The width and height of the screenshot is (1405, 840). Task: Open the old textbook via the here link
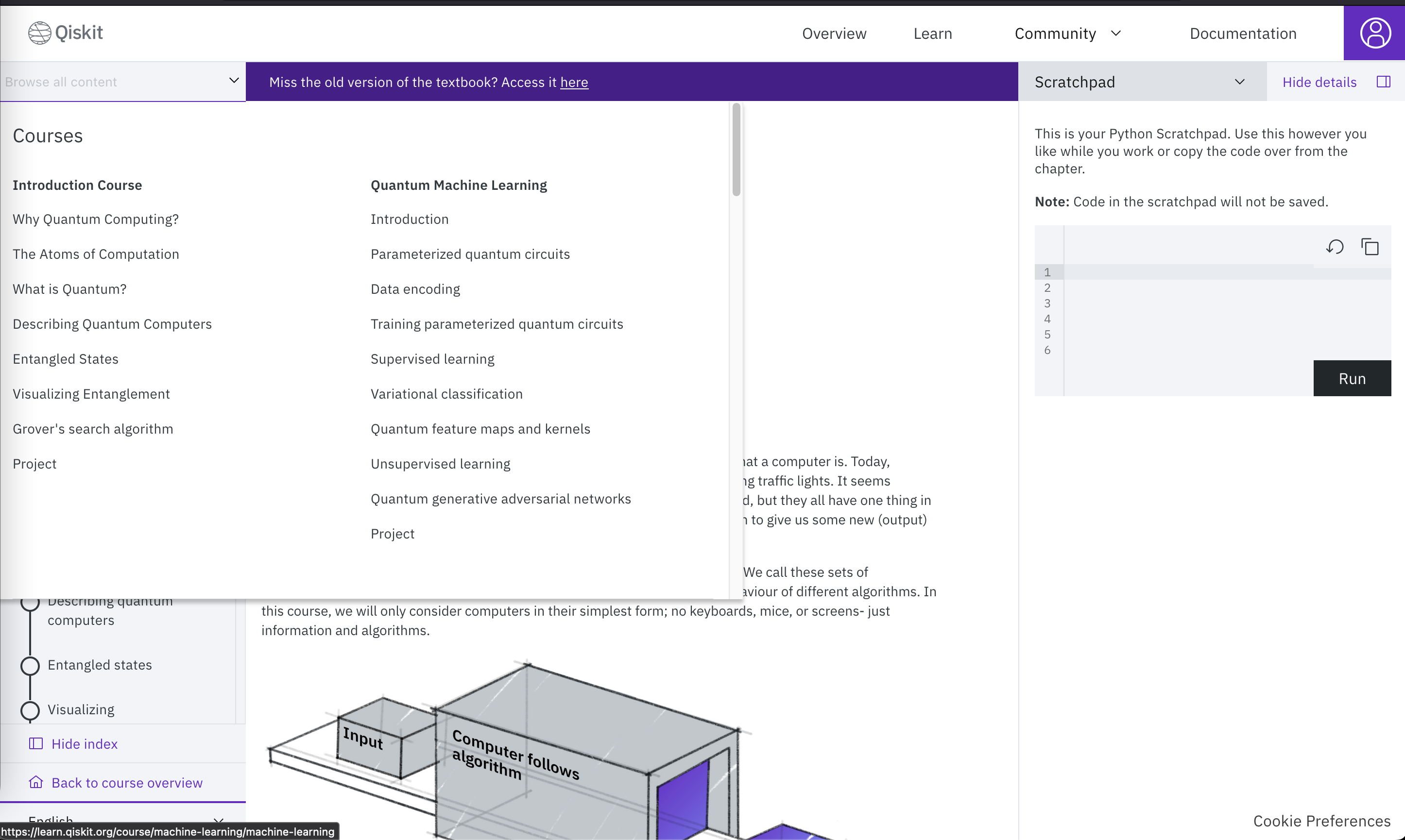click(574, 82)
